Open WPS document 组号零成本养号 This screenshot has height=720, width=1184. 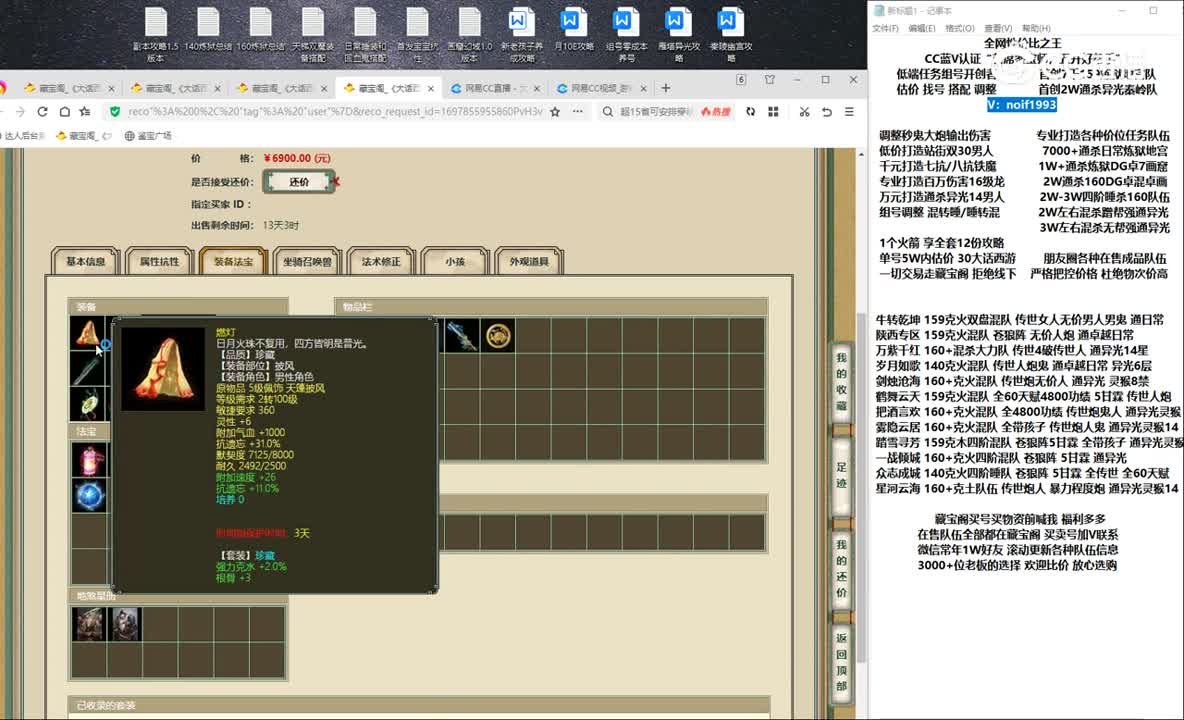point(626,35)
